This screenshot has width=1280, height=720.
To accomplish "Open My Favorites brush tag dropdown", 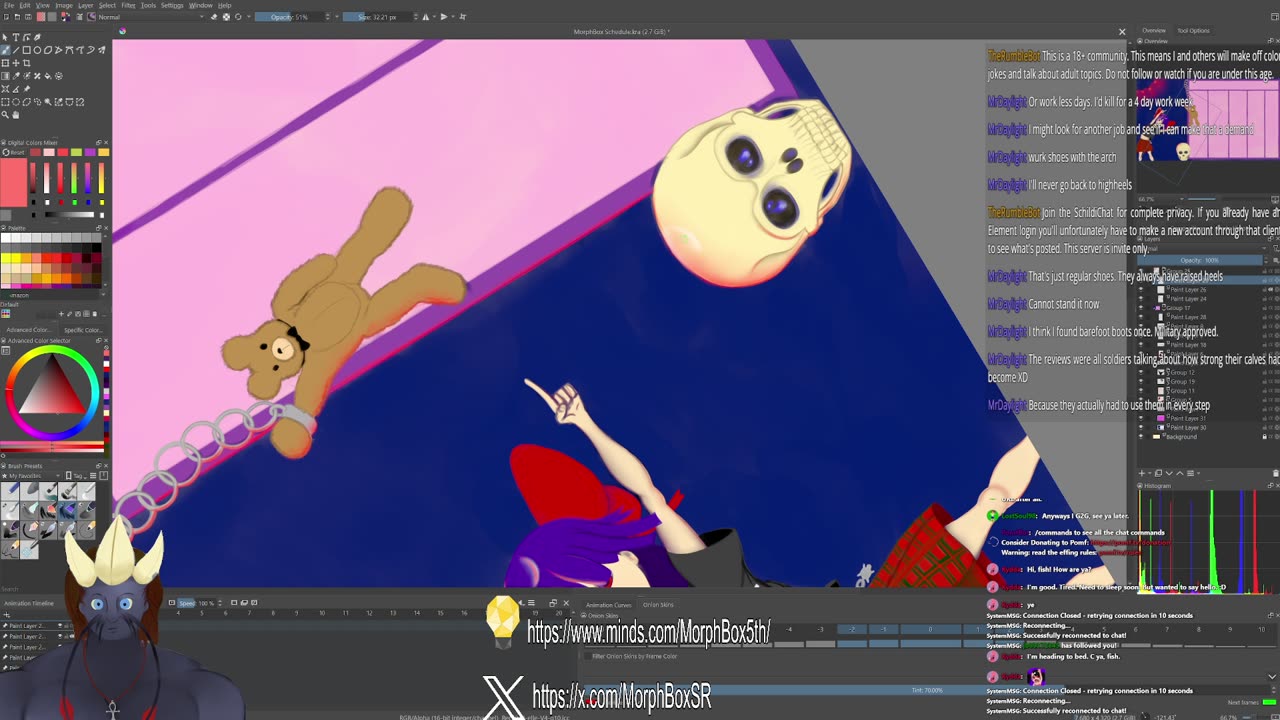I will pos(31,476).
